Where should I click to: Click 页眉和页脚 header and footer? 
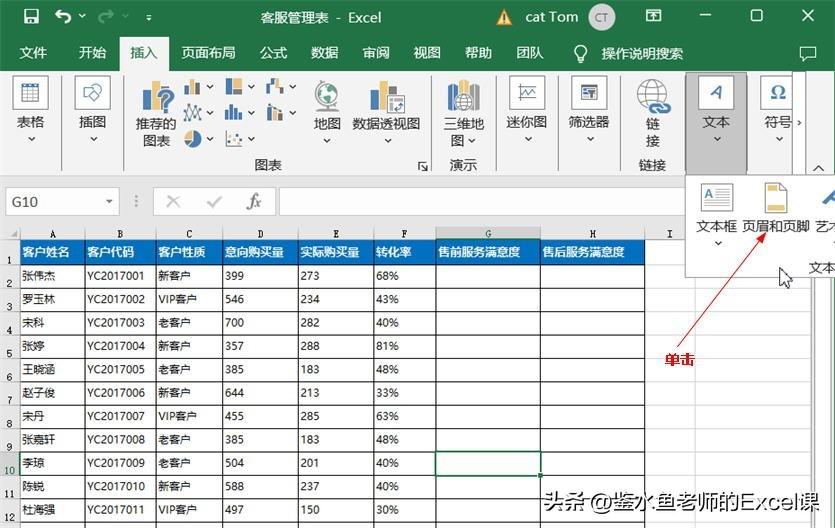[x=776, y=208]
